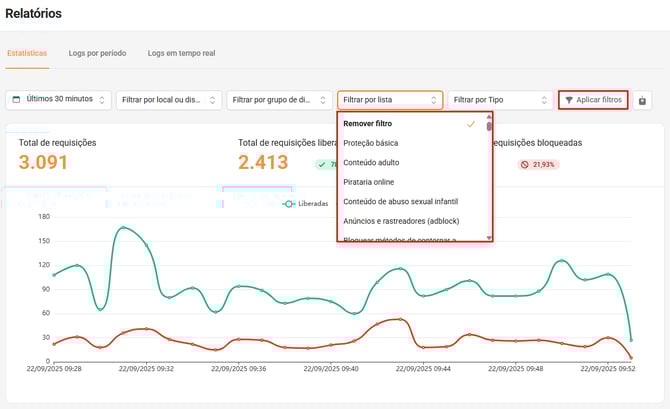Click the clipboard icon next to Aplicar filtros
This screenshot has width=670, height=409.
point(642,100)
